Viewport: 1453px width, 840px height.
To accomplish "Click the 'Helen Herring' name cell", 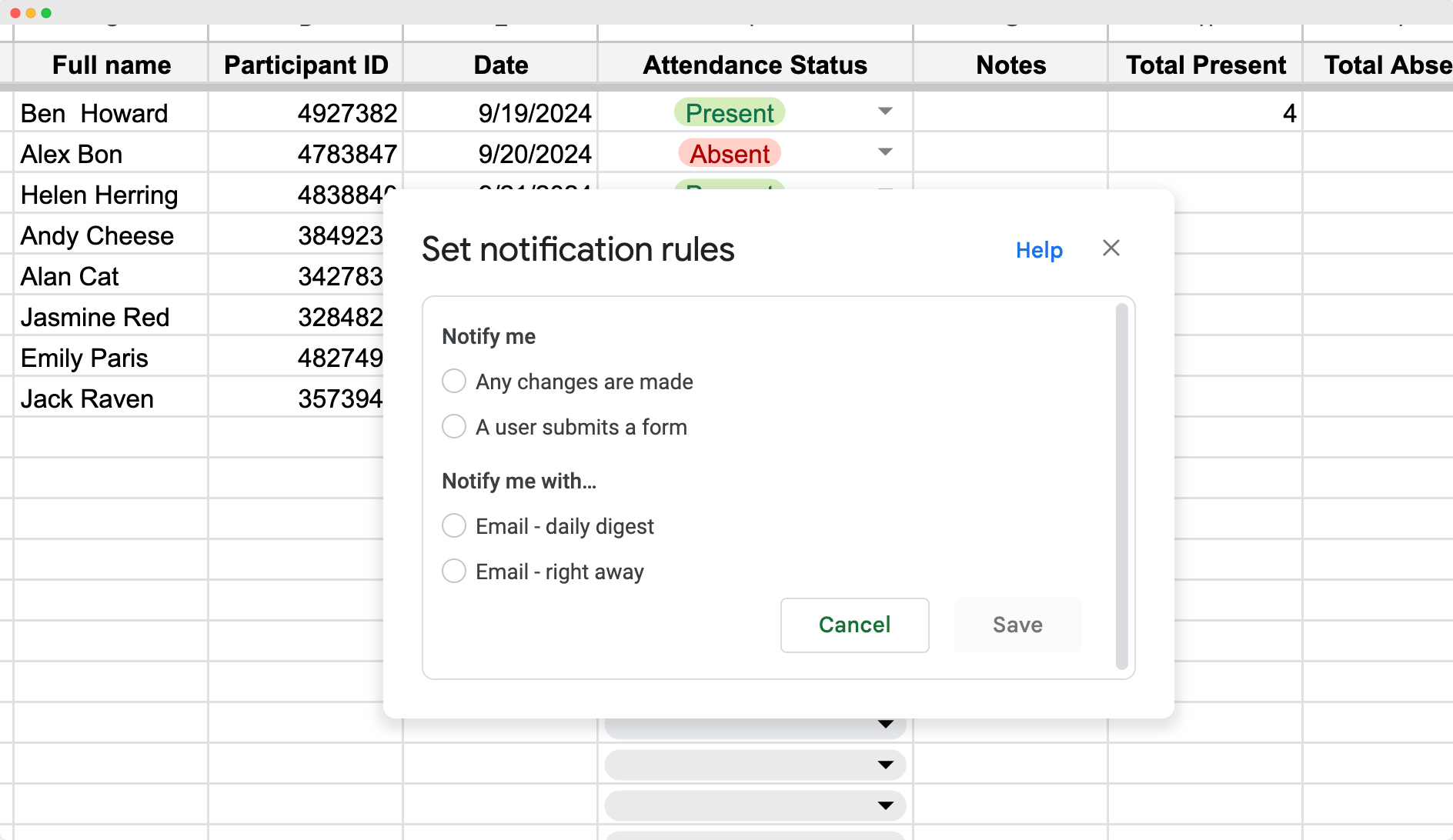I will point(111,194).
